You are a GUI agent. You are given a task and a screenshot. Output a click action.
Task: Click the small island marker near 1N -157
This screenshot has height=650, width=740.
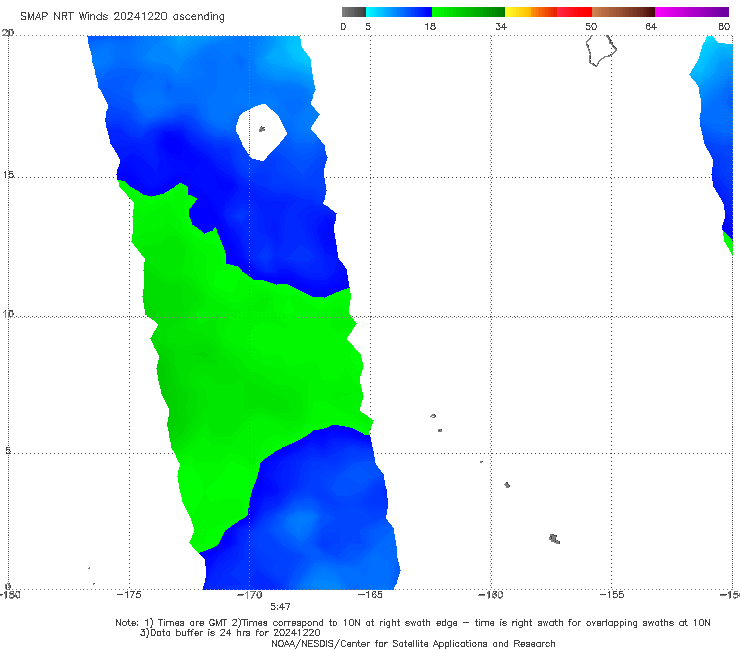[555, 539]
